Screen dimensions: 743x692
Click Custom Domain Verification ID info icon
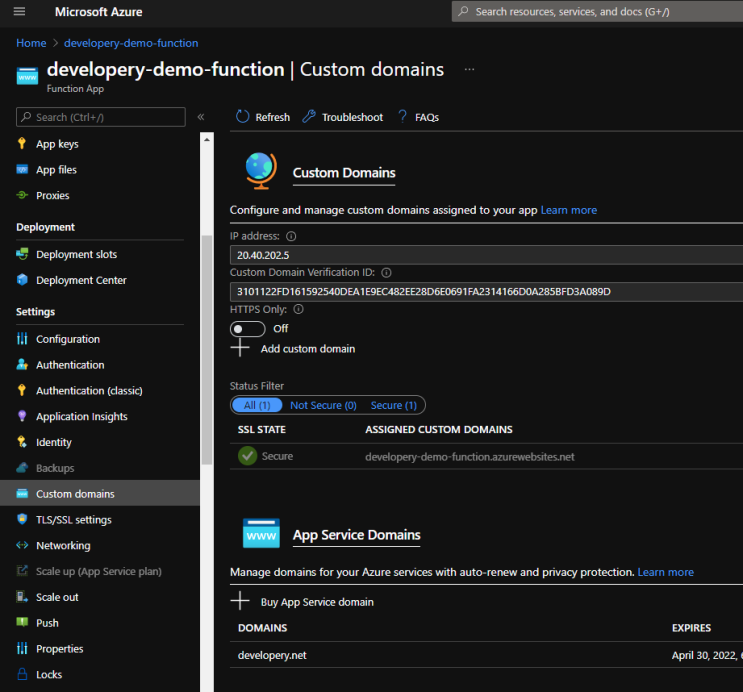386,273
